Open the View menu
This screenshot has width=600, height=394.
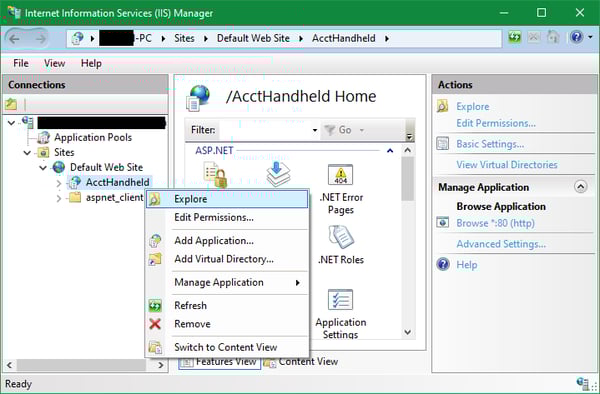click(x=54, y=63)
